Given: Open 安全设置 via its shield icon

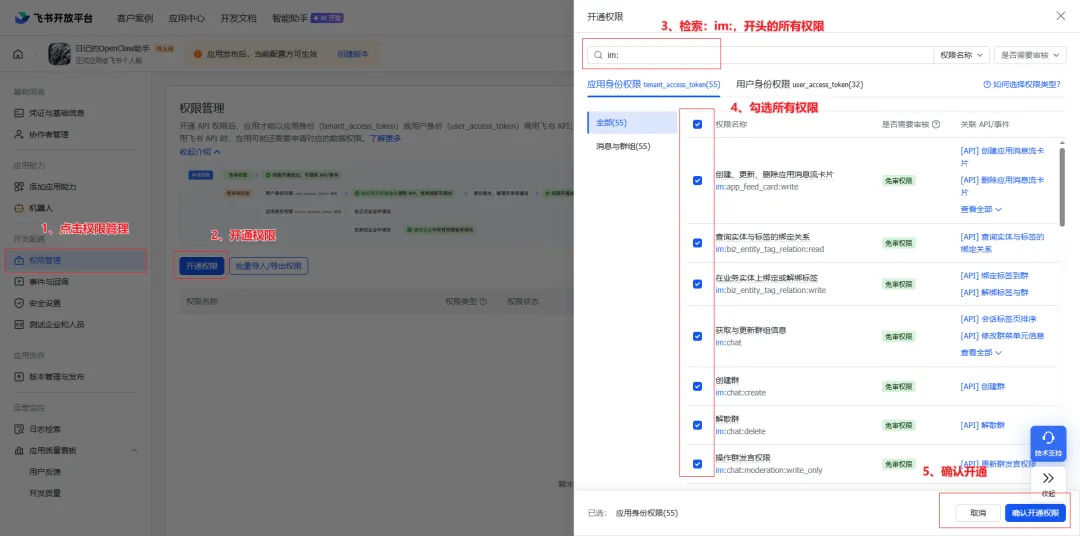Looking at the screenshot, I should pos(19,303).
